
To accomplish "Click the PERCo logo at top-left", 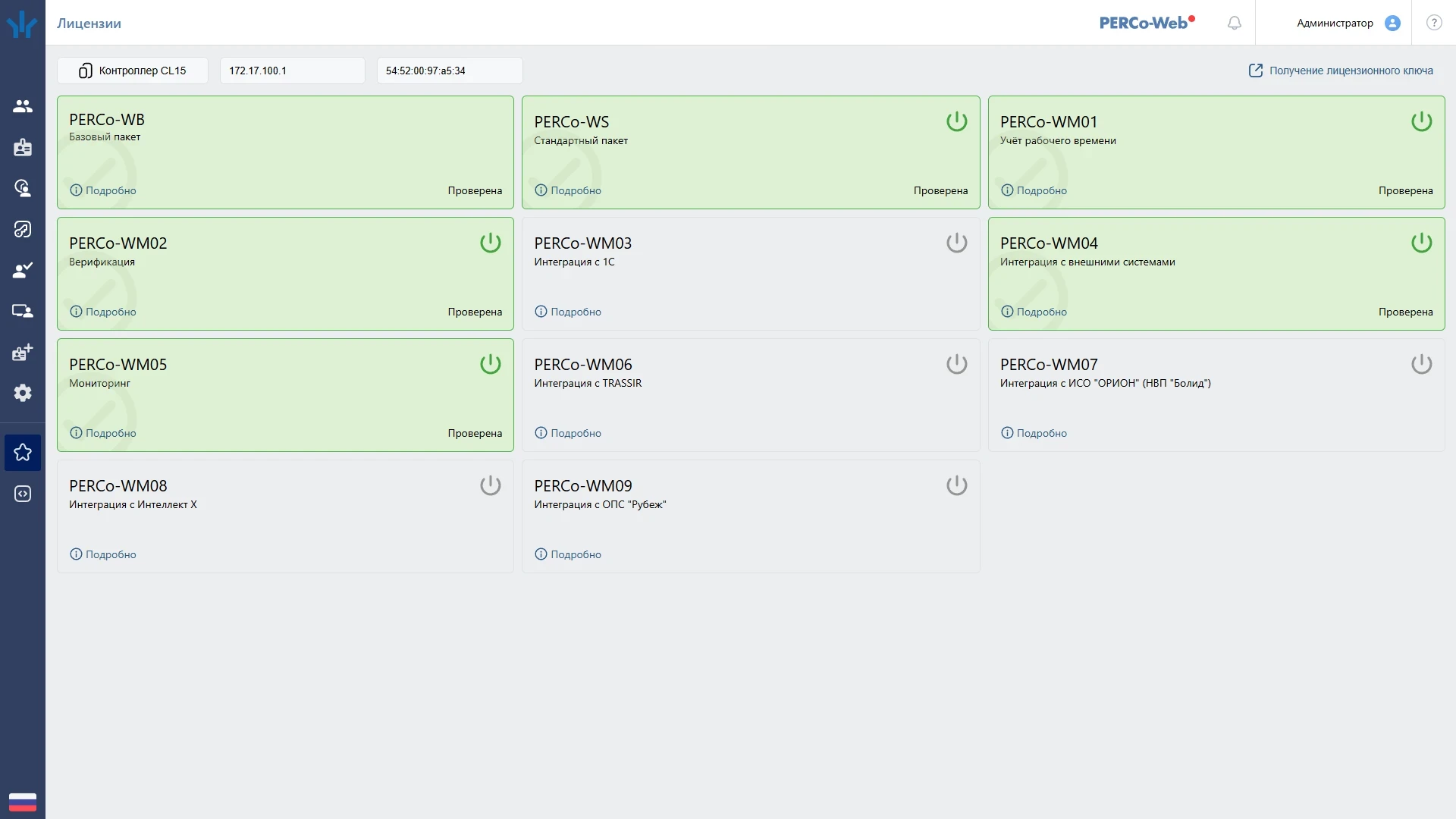I will tap(22, 24).
